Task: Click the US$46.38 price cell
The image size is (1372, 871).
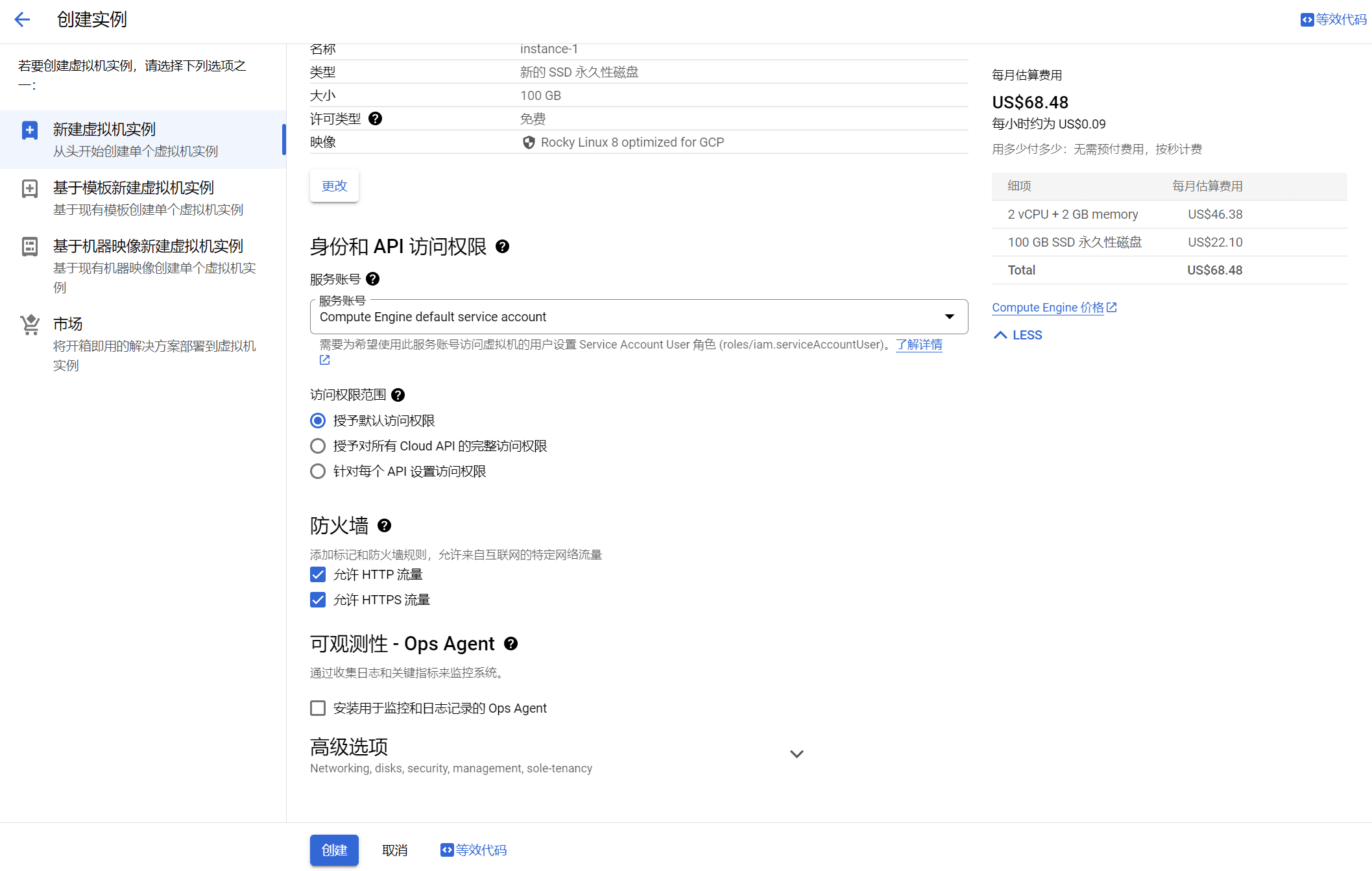Action: click(x=1215, y=214)
